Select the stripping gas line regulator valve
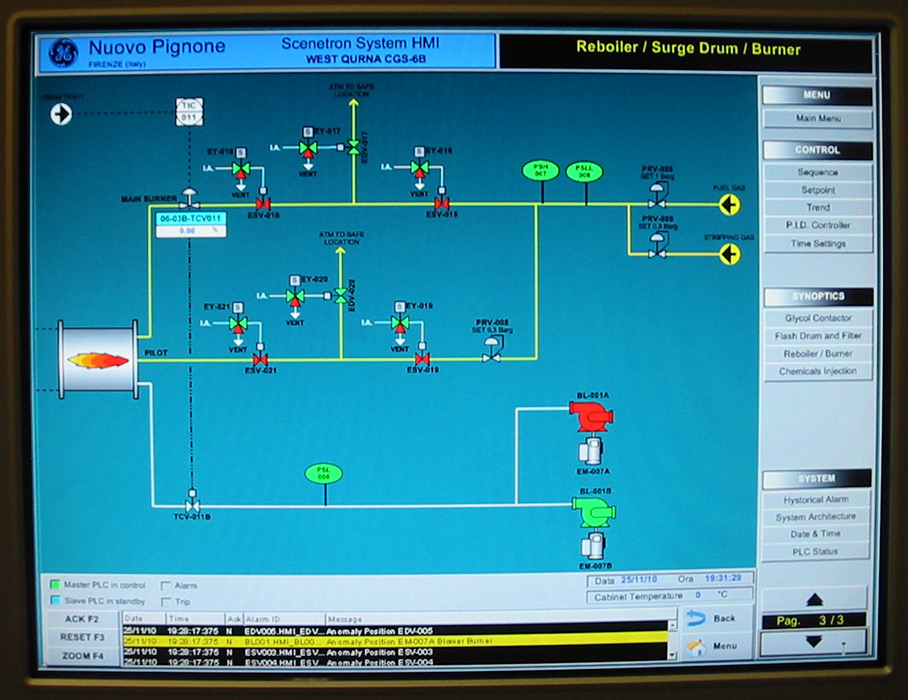The image size is (908, 700). (657, 245)
